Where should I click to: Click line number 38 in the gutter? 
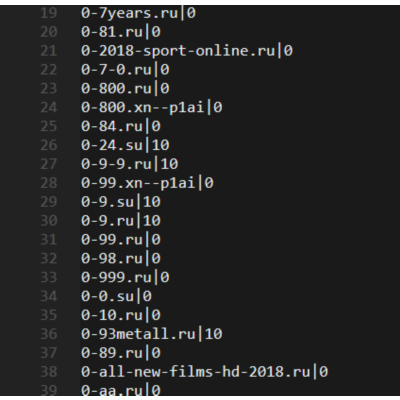click(x=49, y=371)
